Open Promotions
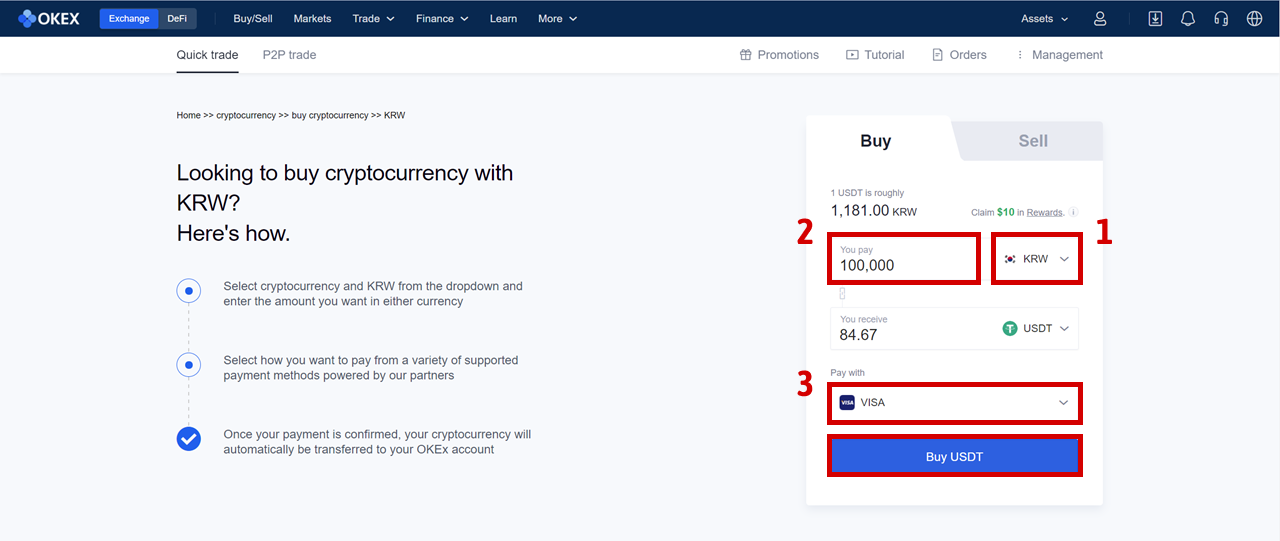 point(779,55)
